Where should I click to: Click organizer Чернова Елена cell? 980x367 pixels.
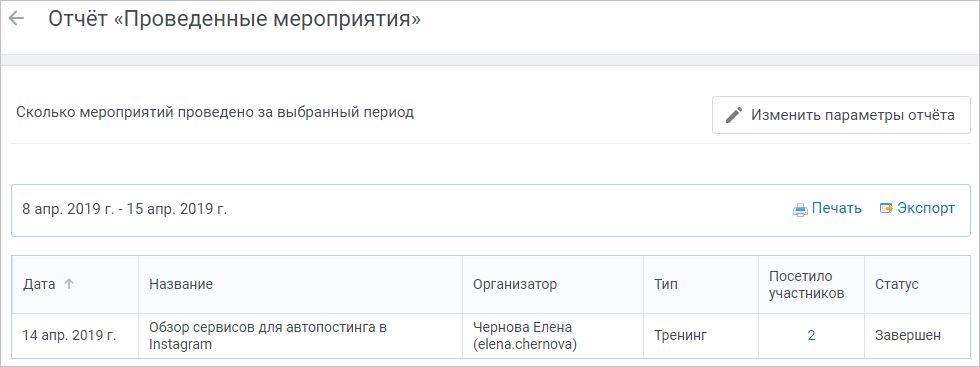(523, 335)
